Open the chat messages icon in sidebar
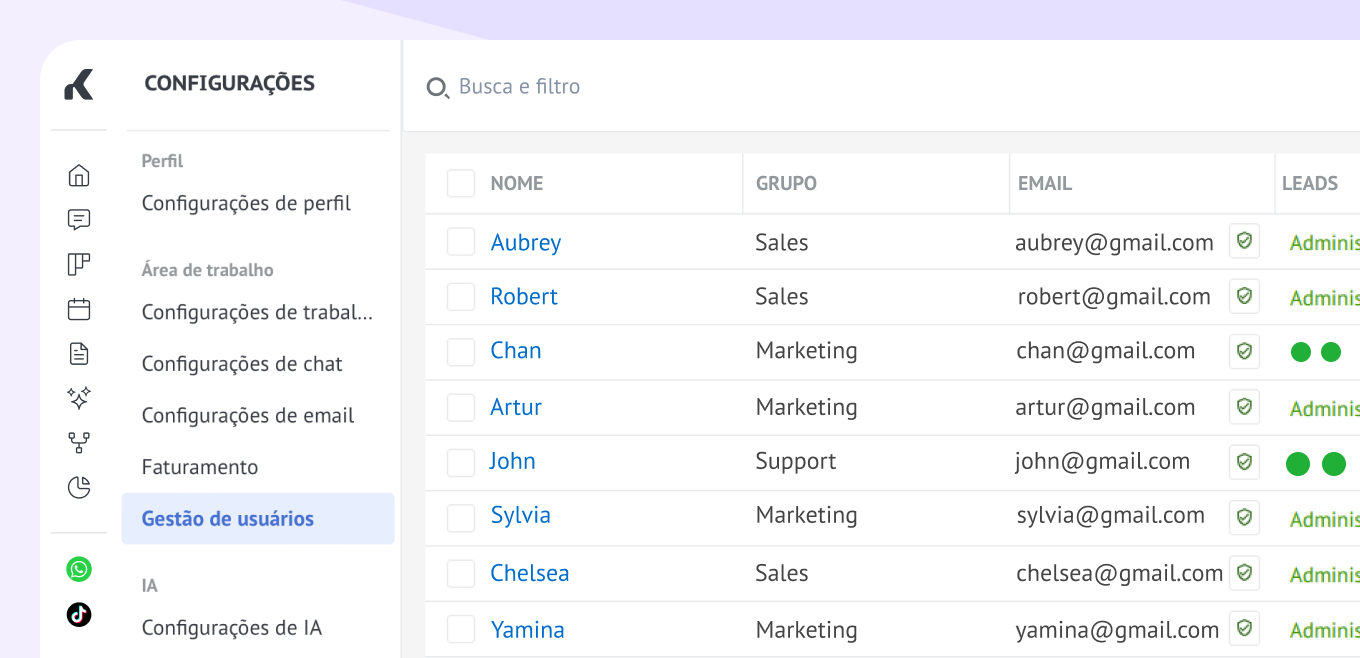The image size is (1360, 658). (79, 220)
